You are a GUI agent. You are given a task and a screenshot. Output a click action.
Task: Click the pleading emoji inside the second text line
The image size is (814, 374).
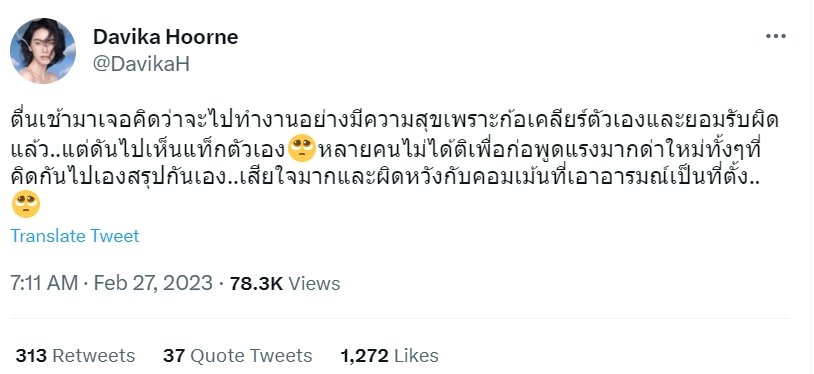(302, 150)
